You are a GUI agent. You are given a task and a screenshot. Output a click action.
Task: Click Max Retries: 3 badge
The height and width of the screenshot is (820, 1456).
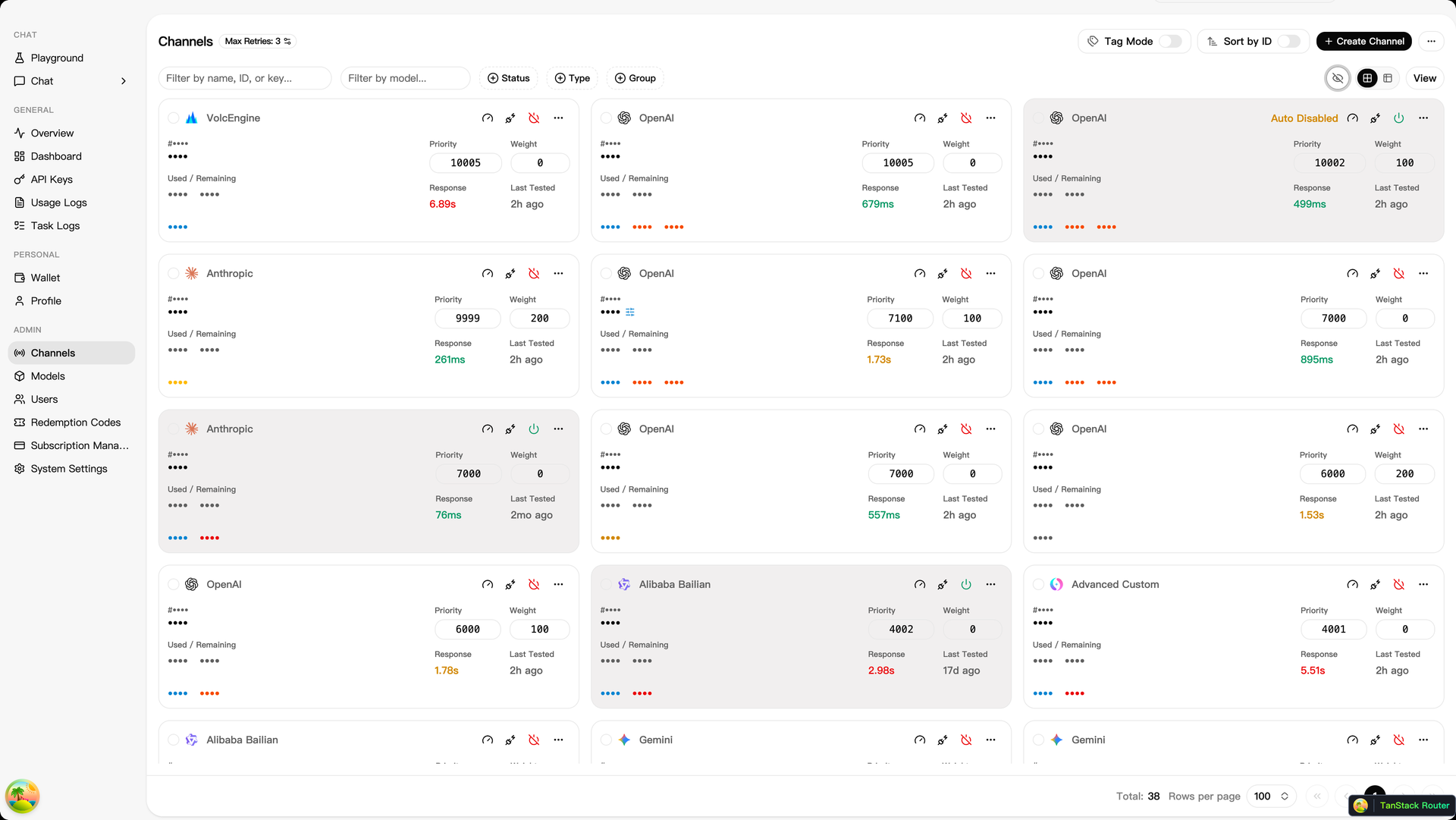[257, 42]
